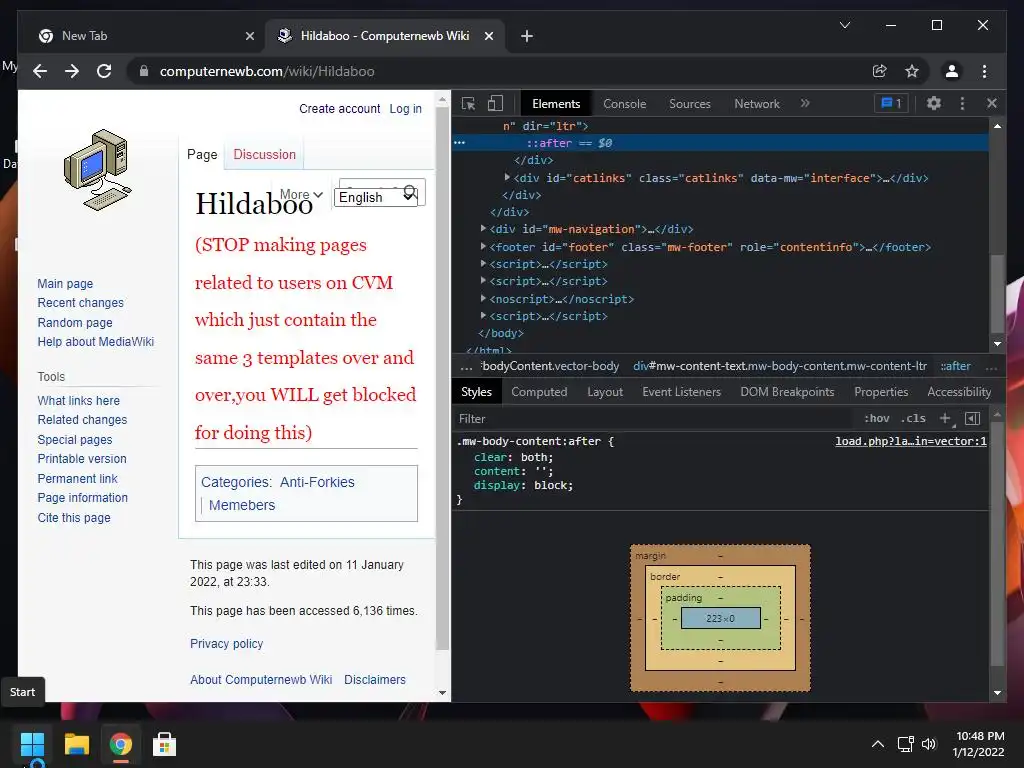Close the New Tab tab
Screen dimensions: 1024x768
pos(249,36)
